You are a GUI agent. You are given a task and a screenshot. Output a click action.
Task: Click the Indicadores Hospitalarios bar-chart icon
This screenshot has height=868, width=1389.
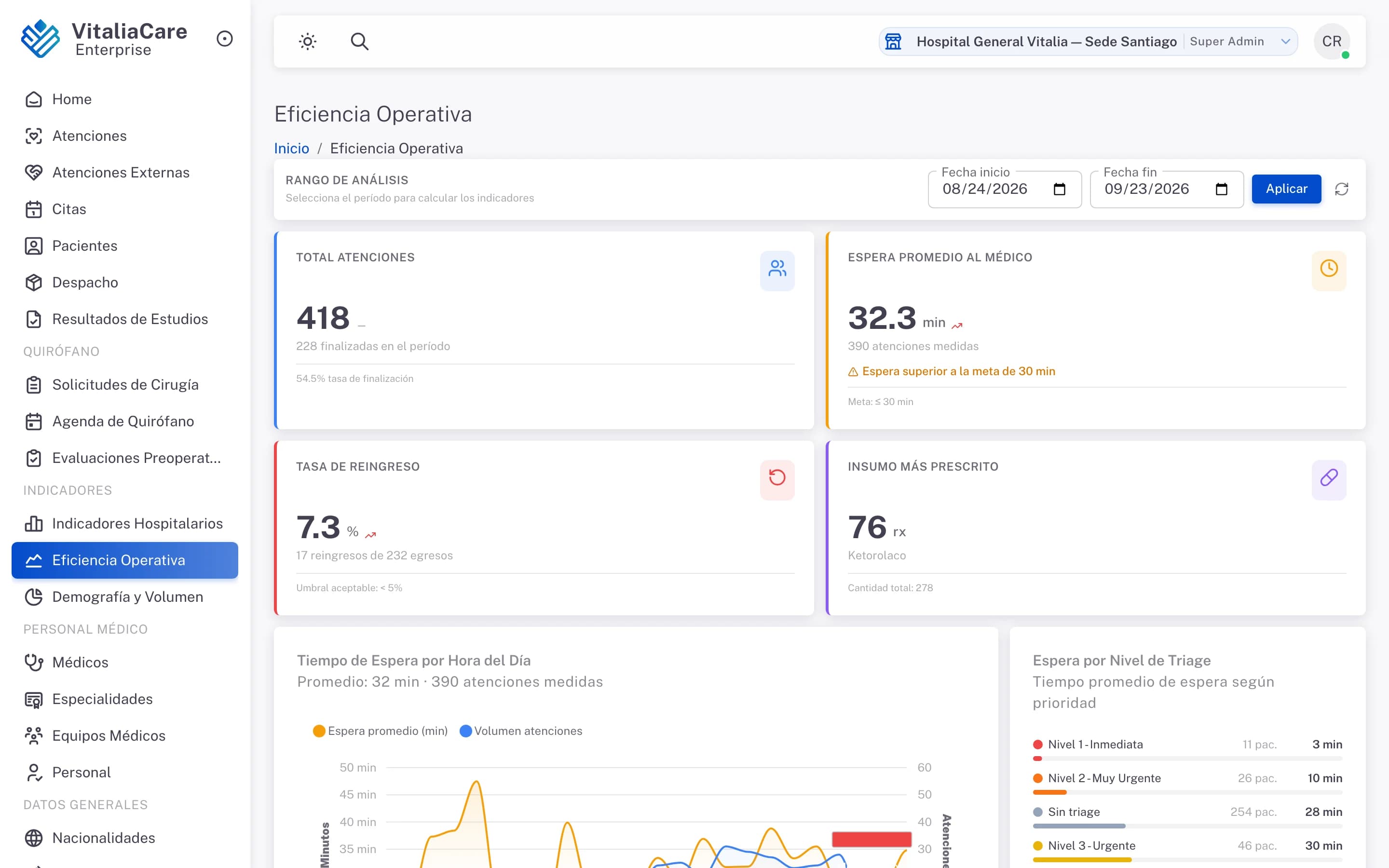34,524
